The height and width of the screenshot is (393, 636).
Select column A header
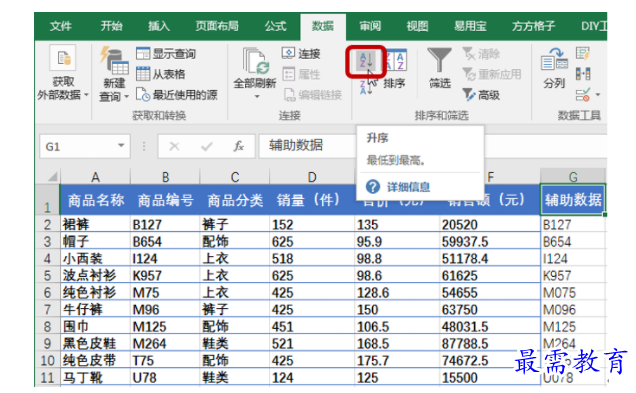pos(95,177)
